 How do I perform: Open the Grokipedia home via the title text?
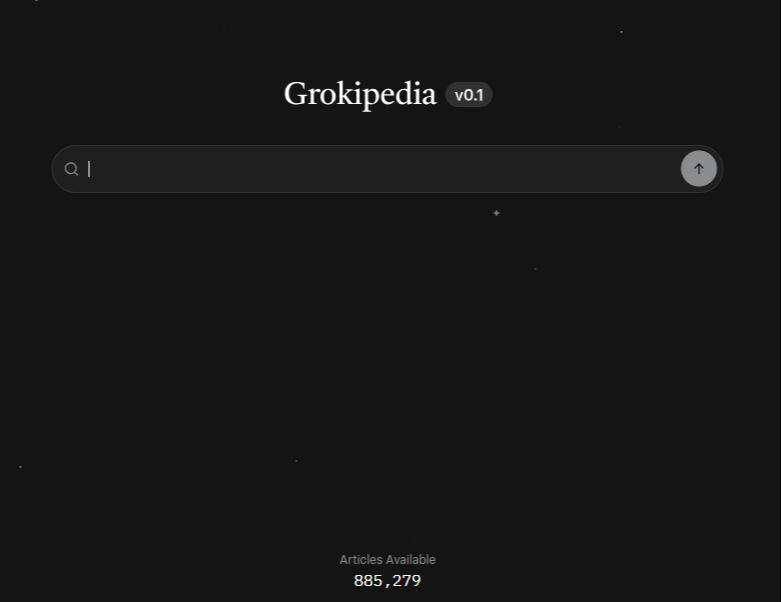pyautogui.click(x=360, y=94)
